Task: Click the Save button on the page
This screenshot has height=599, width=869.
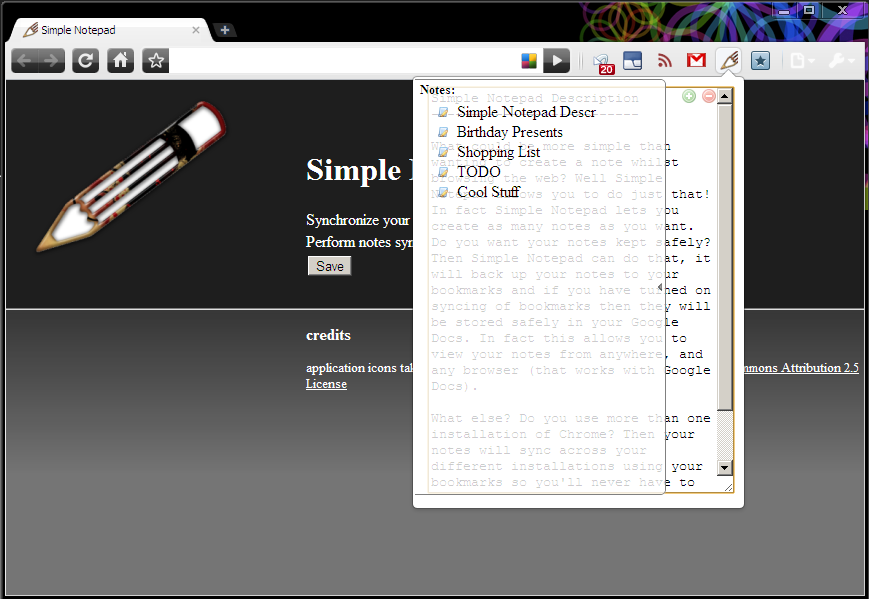Action: tap(329, 265)
